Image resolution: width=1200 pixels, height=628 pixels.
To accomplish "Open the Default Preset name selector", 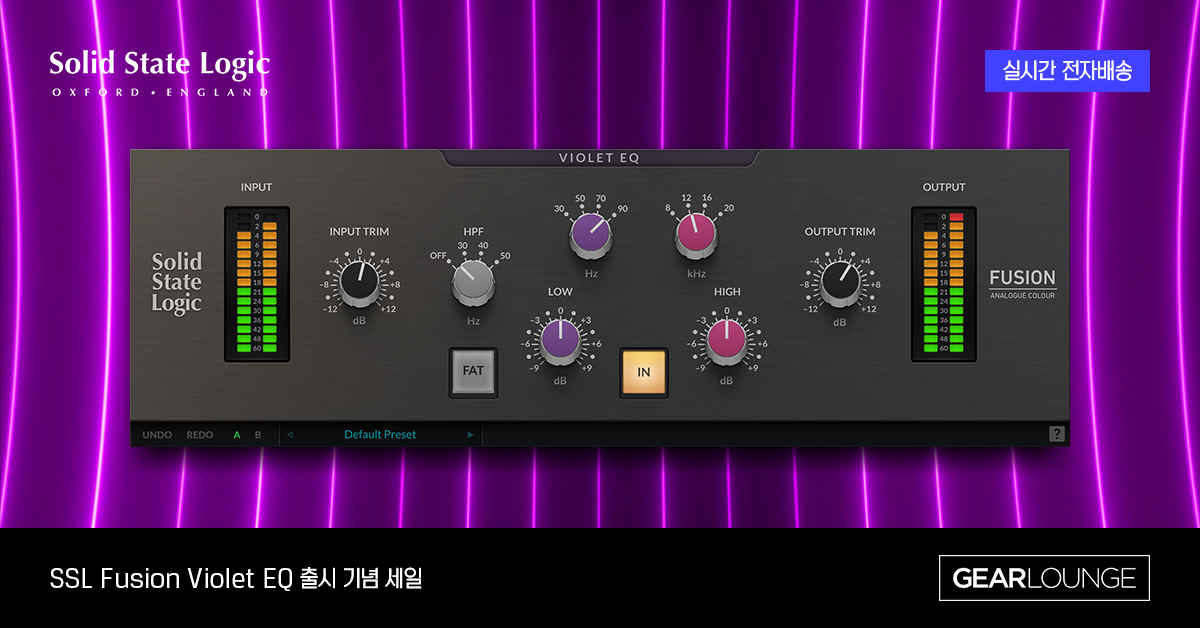I will click(x=379, y=434).
